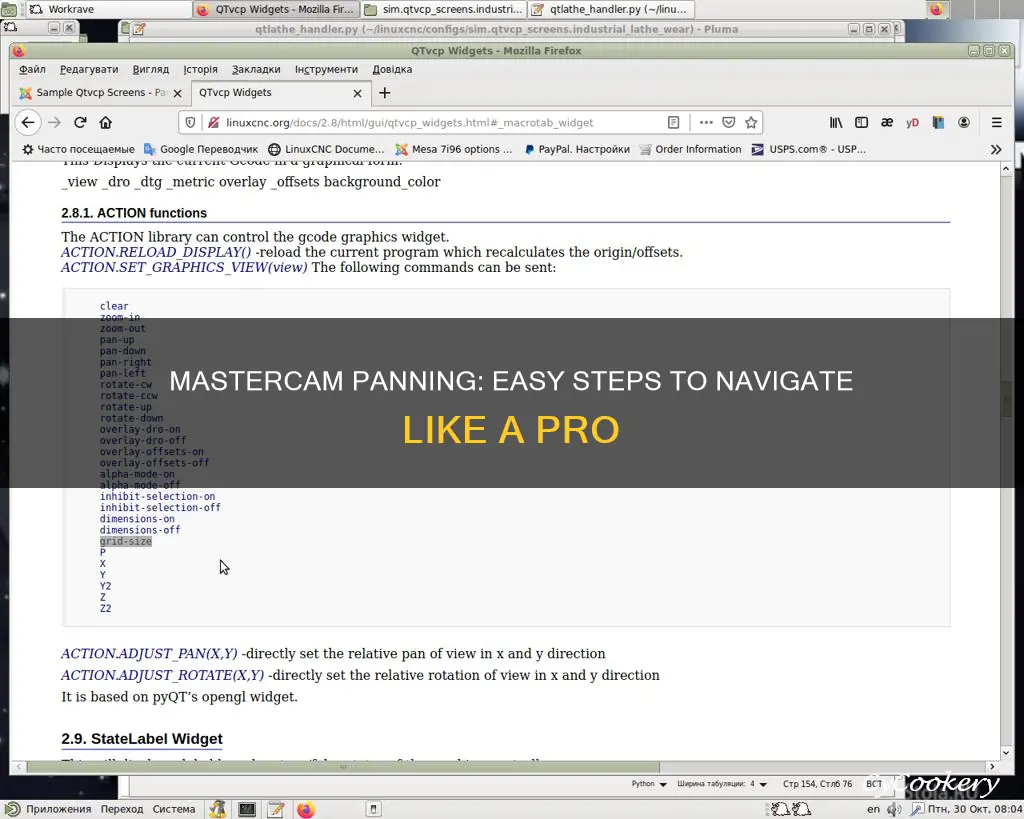Reload the current Firefox page

point(80,122)
